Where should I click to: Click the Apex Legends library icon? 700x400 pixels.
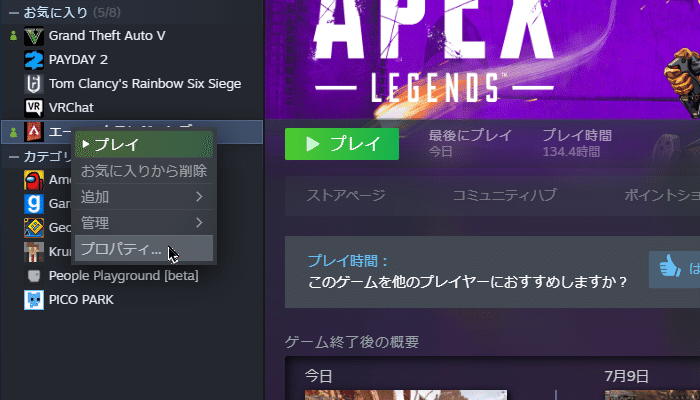coord(34,132)
